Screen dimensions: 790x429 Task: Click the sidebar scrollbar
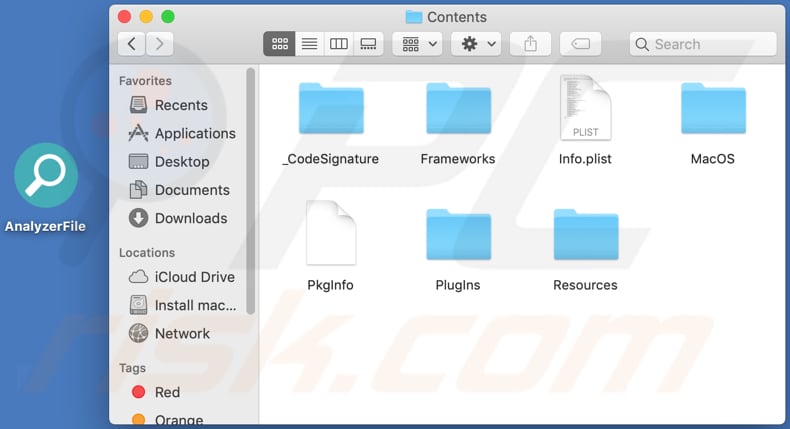[x=250, y=192]
